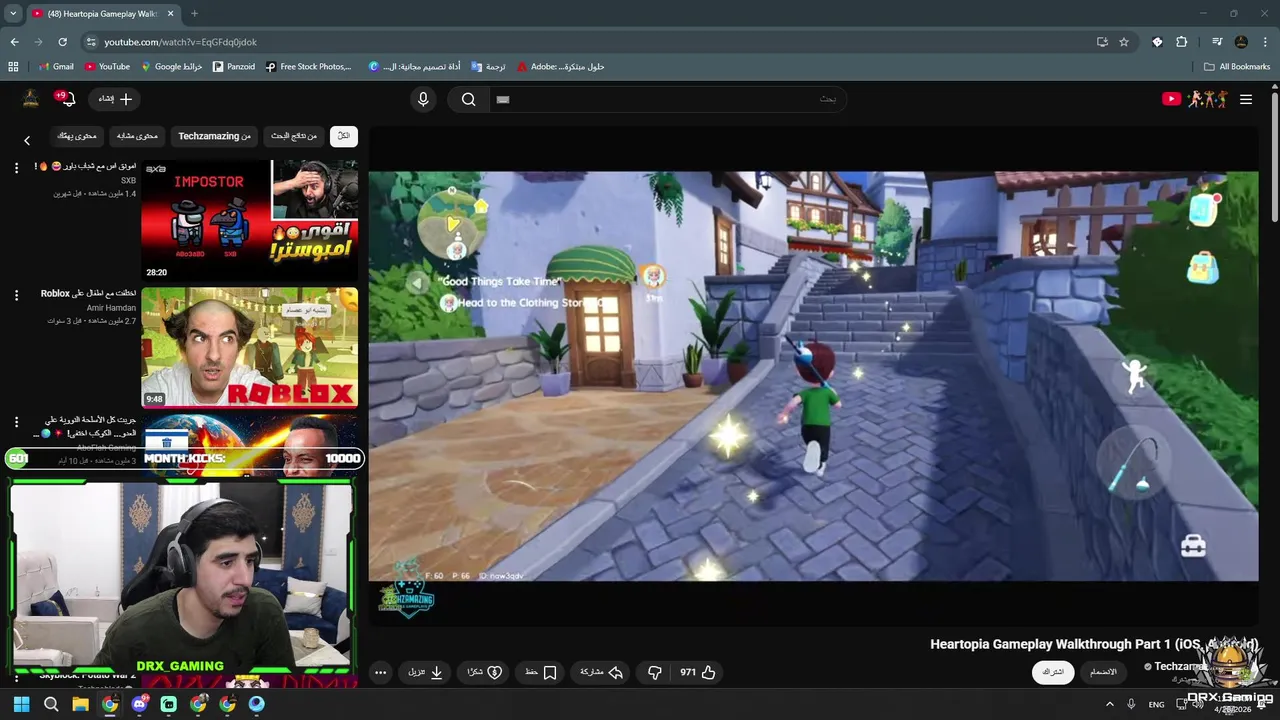Open the account avatar menu
The image size is (1280, 720).
[31, 98]
